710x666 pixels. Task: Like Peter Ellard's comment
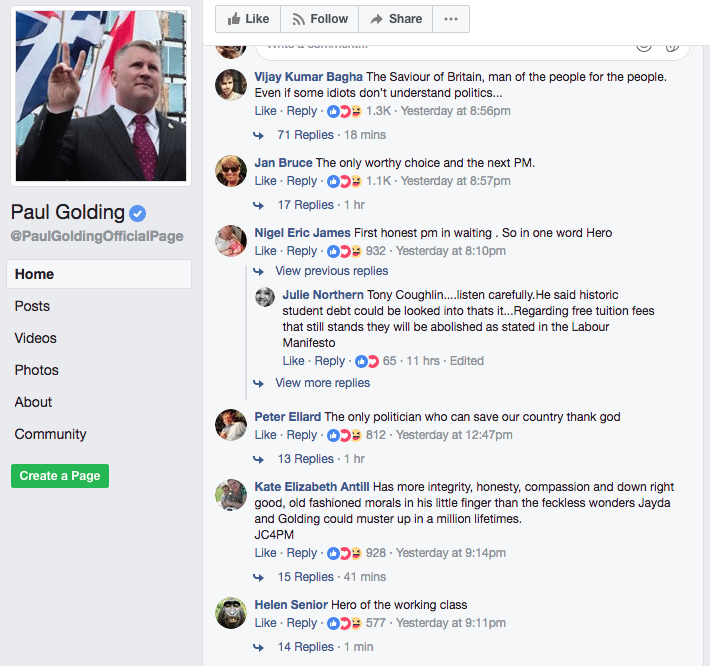[x=265, y=435]
